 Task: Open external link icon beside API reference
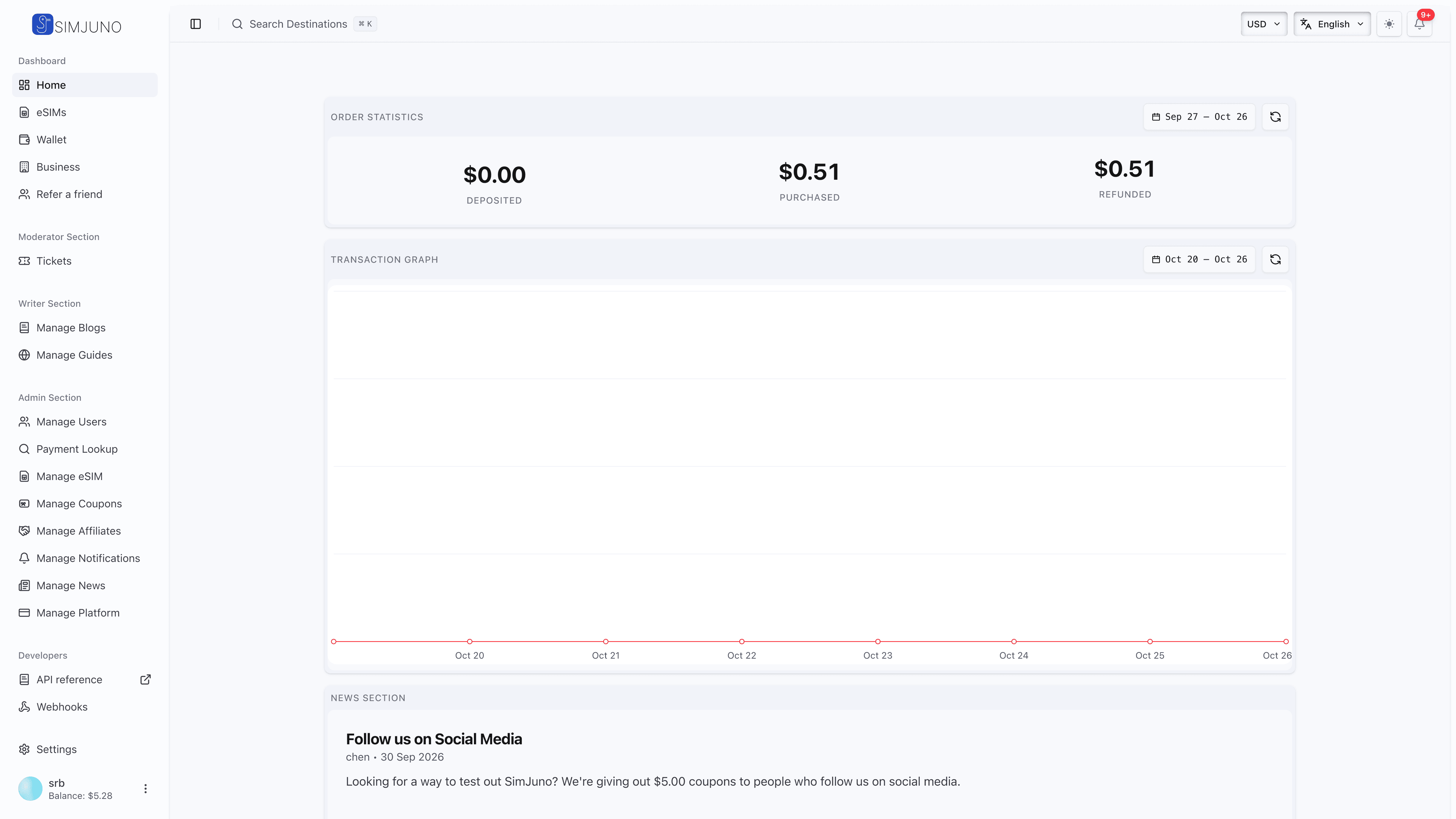tap(145, 679)
